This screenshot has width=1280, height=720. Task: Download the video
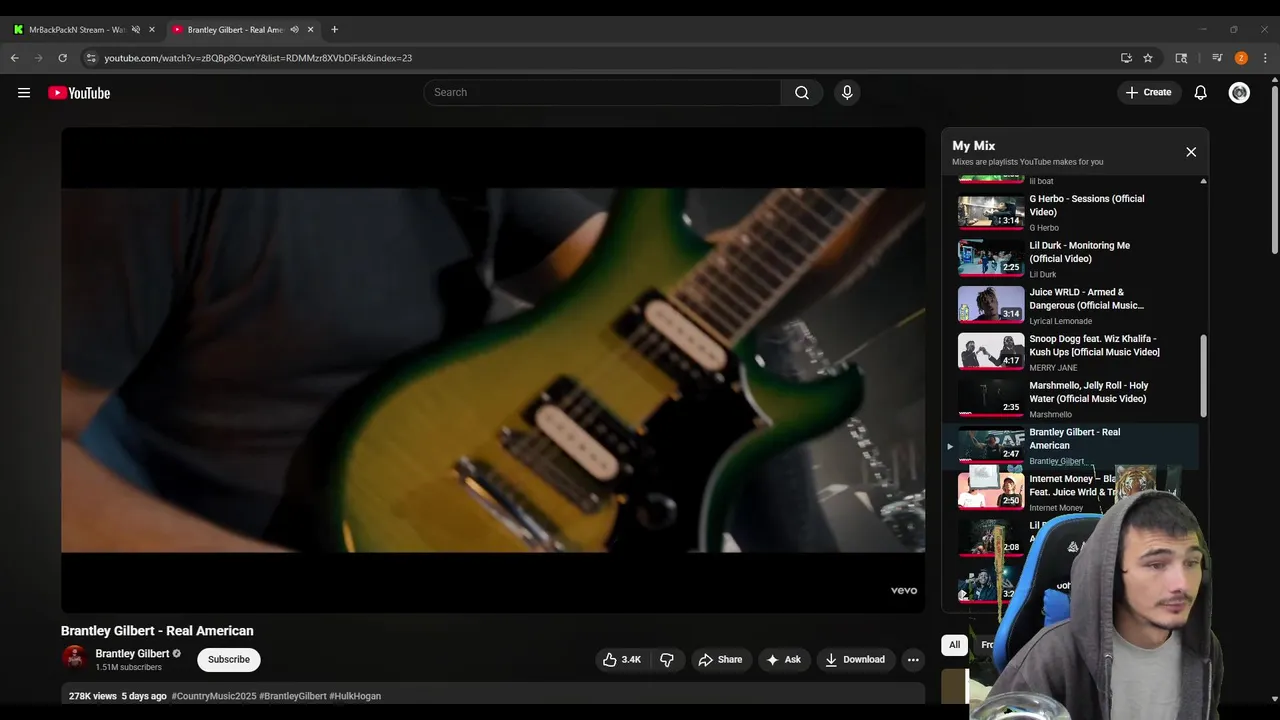855,660
